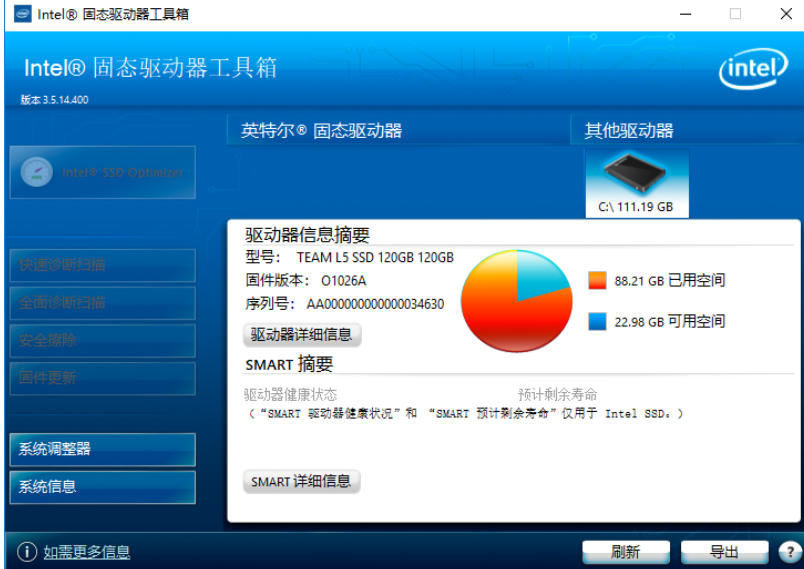804x569 pixels.
Task: Open the help question mark icon
Action: click(790, 552)
